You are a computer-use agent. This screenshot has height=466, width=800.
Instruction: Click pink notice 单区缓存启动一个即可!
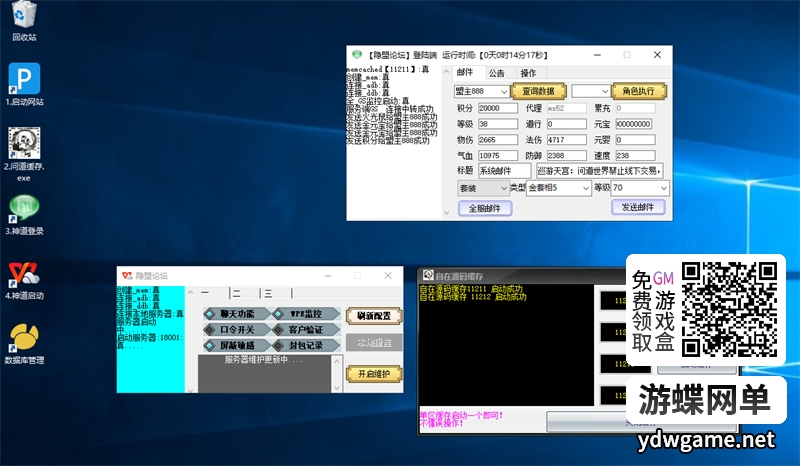[x=461, y=415]
